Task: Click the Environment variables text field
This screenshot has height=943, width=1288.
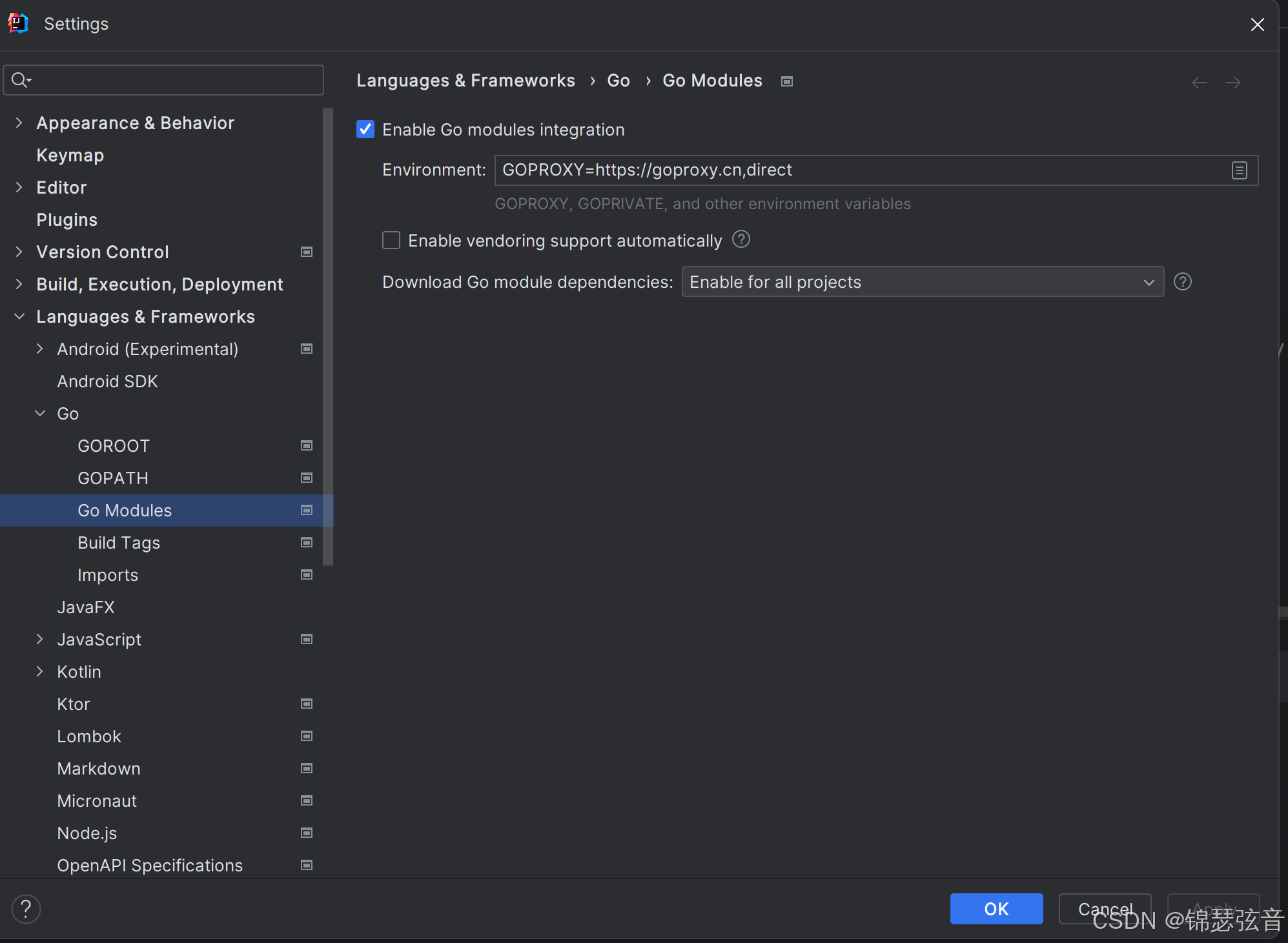Action: (x=859, y=170)
